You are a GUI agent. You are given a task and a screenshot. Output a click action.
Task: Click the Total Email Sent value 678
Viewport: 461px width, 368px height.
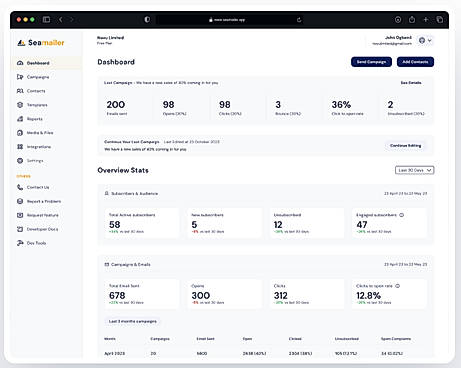(117, 295)
